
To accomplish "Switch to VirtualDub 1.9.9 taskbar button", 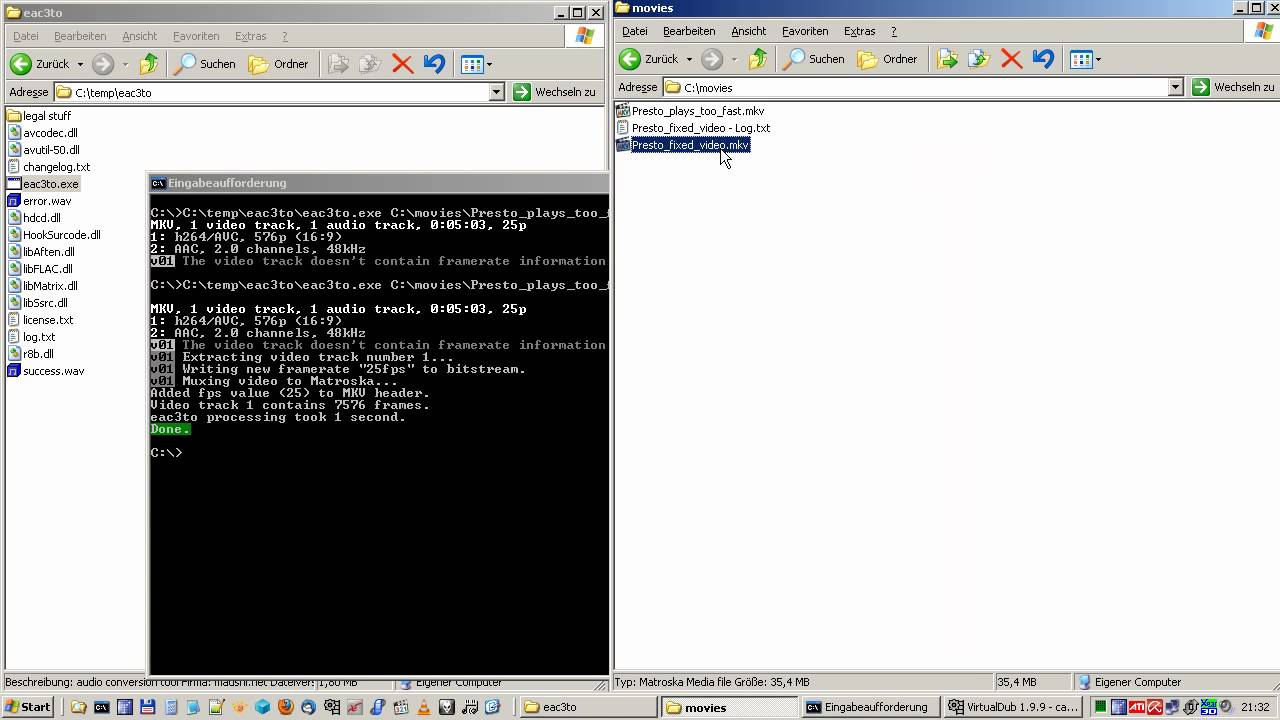I will [x=1013, y=707].
